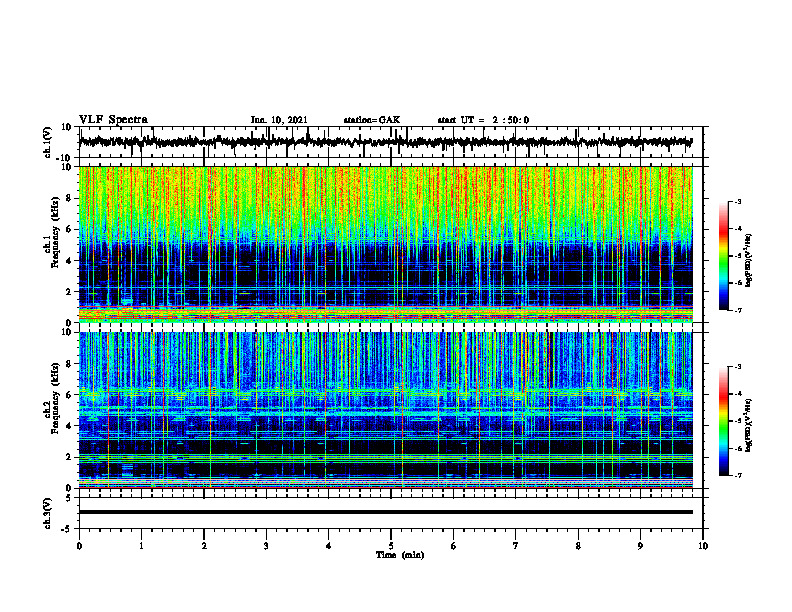Click the ch.1 spectrogram color scale bar
The width and height of the screenshot is (792, 612).
tap(723, 256)
